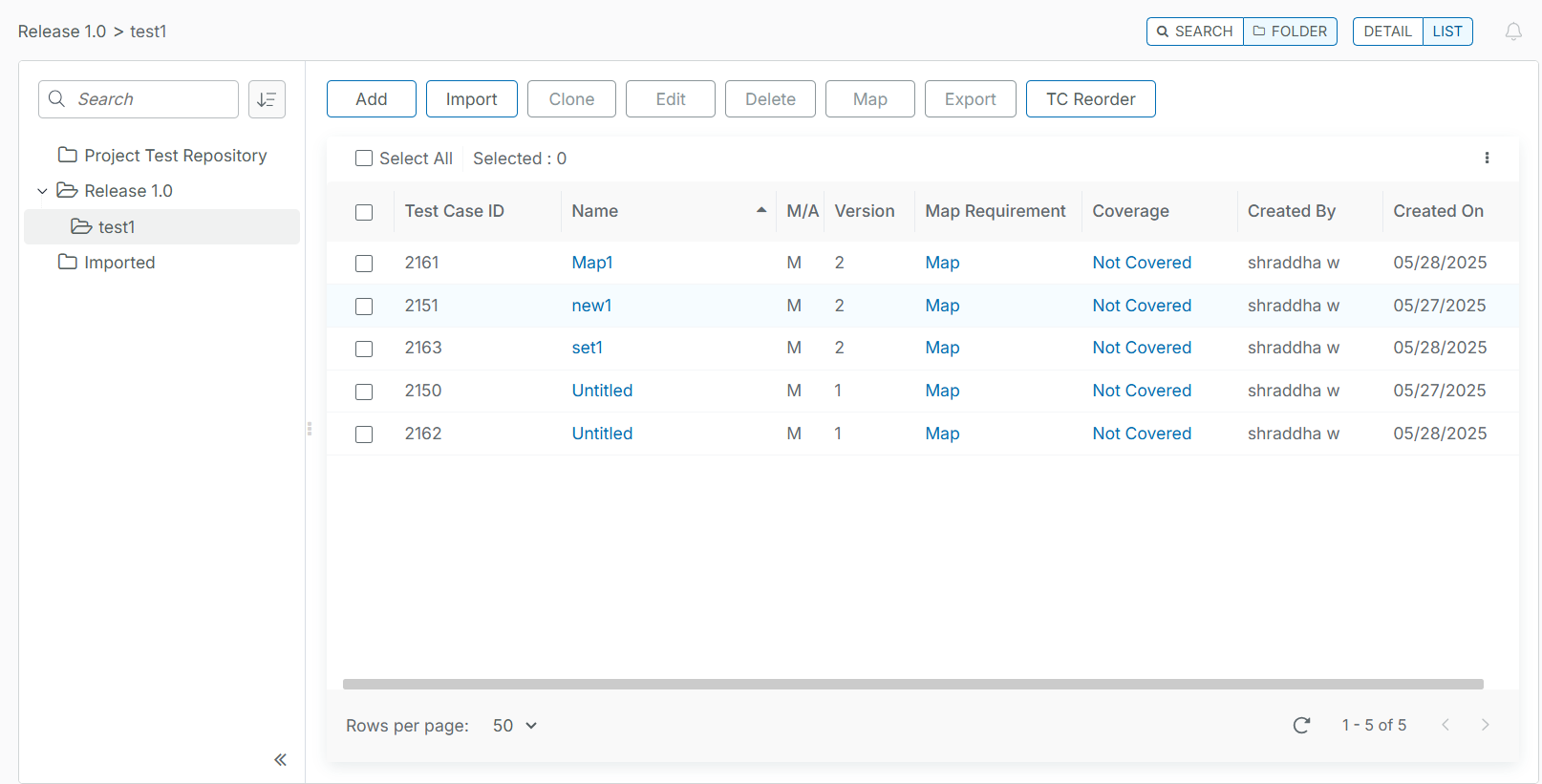Collapse the sidebar with double-chevron icon

tap(280, 760)
